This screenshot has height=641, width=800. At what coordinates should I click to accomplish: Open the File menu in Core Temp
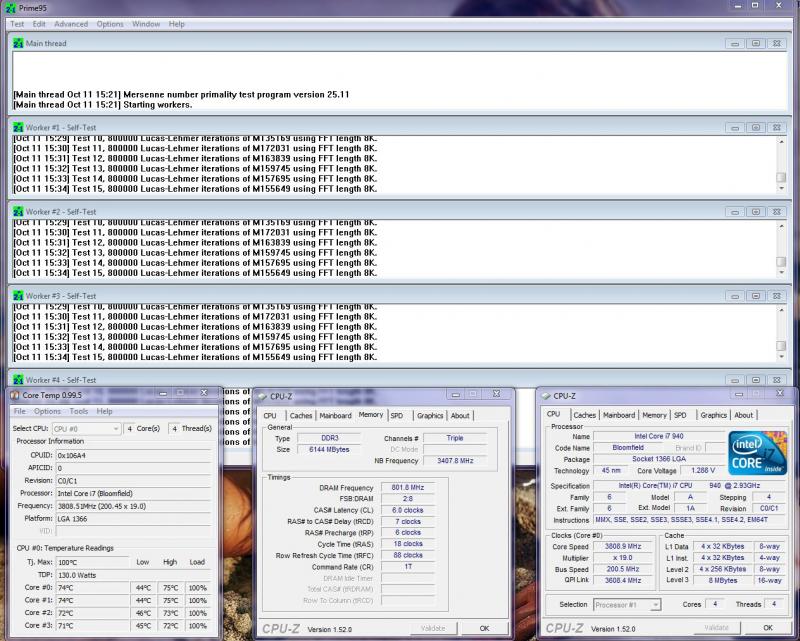pyautogui.click(x=19, y=411)
